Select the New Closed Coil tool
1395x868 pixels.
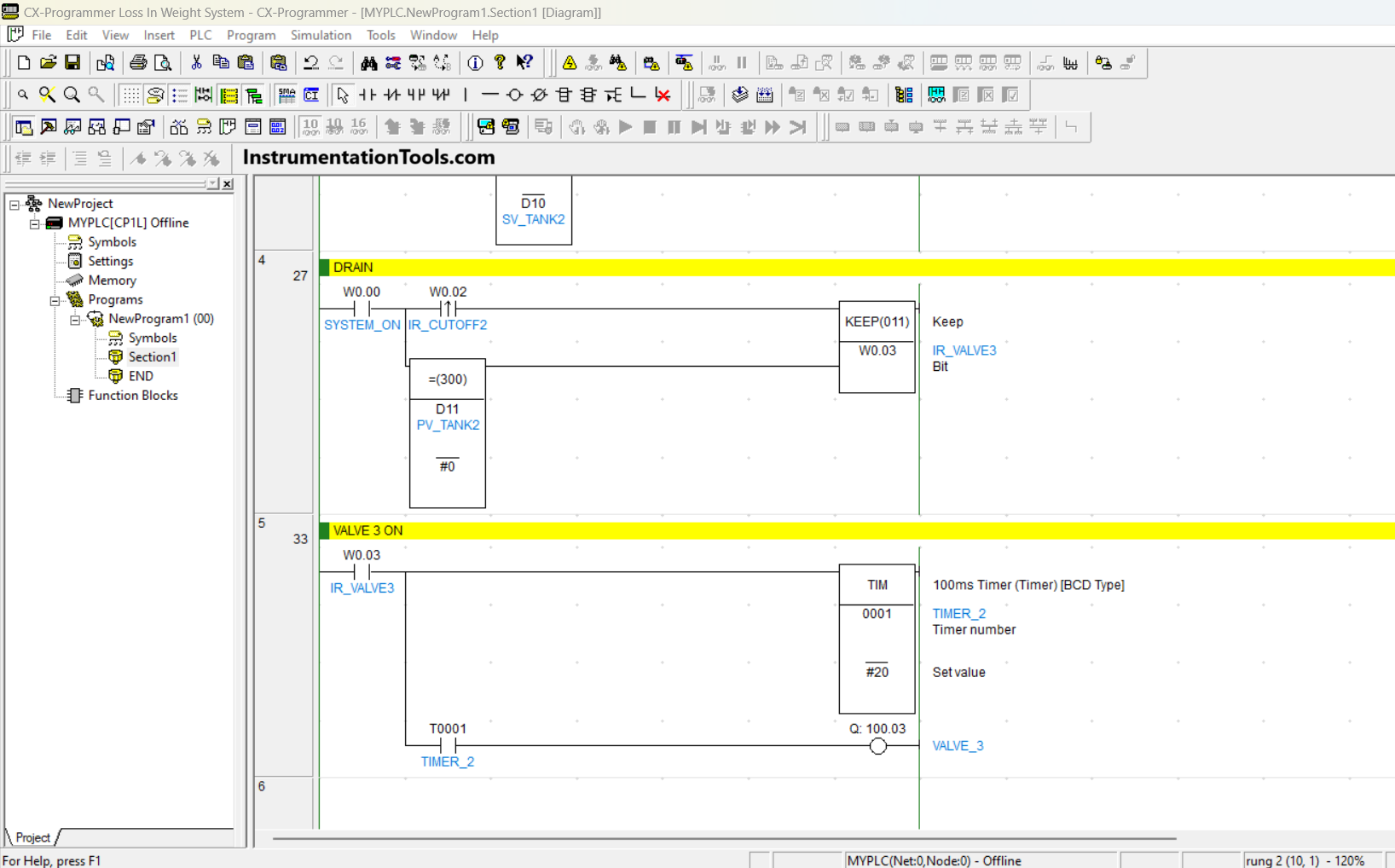[x=539, y=95]
